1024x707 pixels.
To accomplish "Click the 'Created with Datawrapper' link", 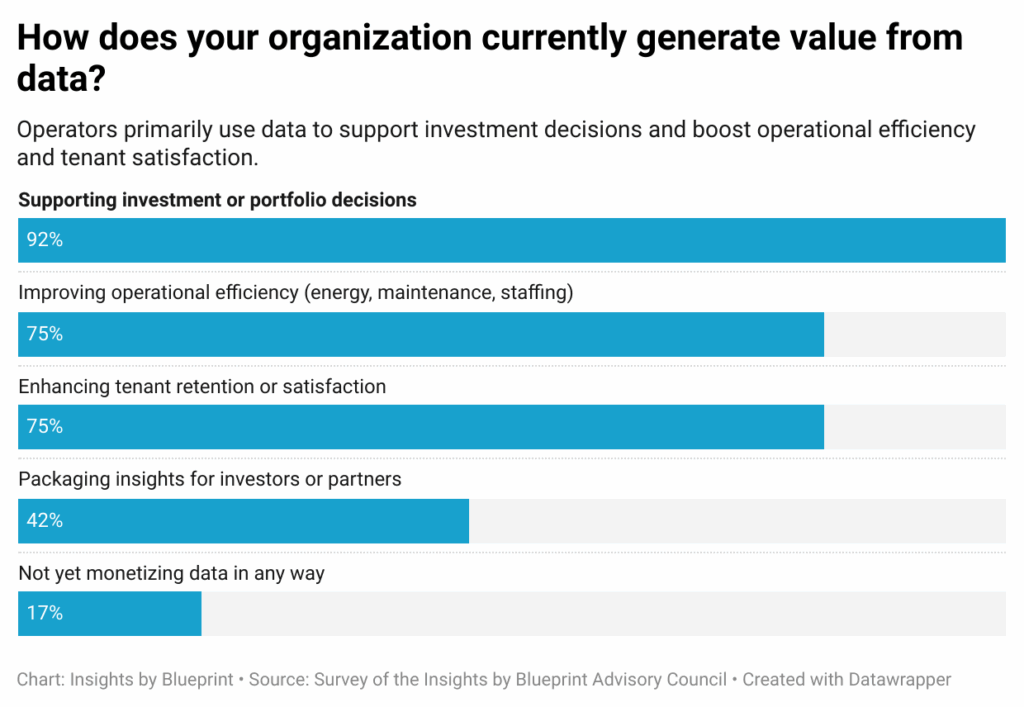I will tap(846, 680).
